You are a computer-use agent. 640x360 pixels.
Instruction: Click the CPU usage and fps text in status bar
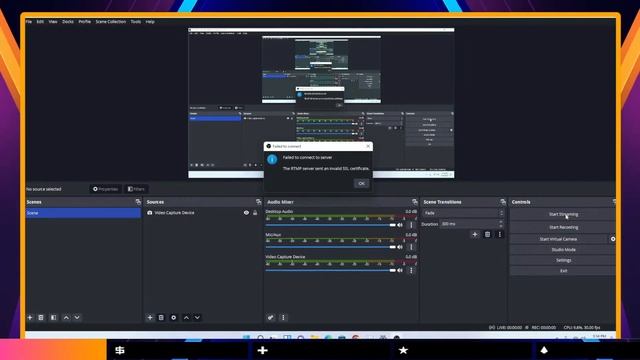(582, 327)
